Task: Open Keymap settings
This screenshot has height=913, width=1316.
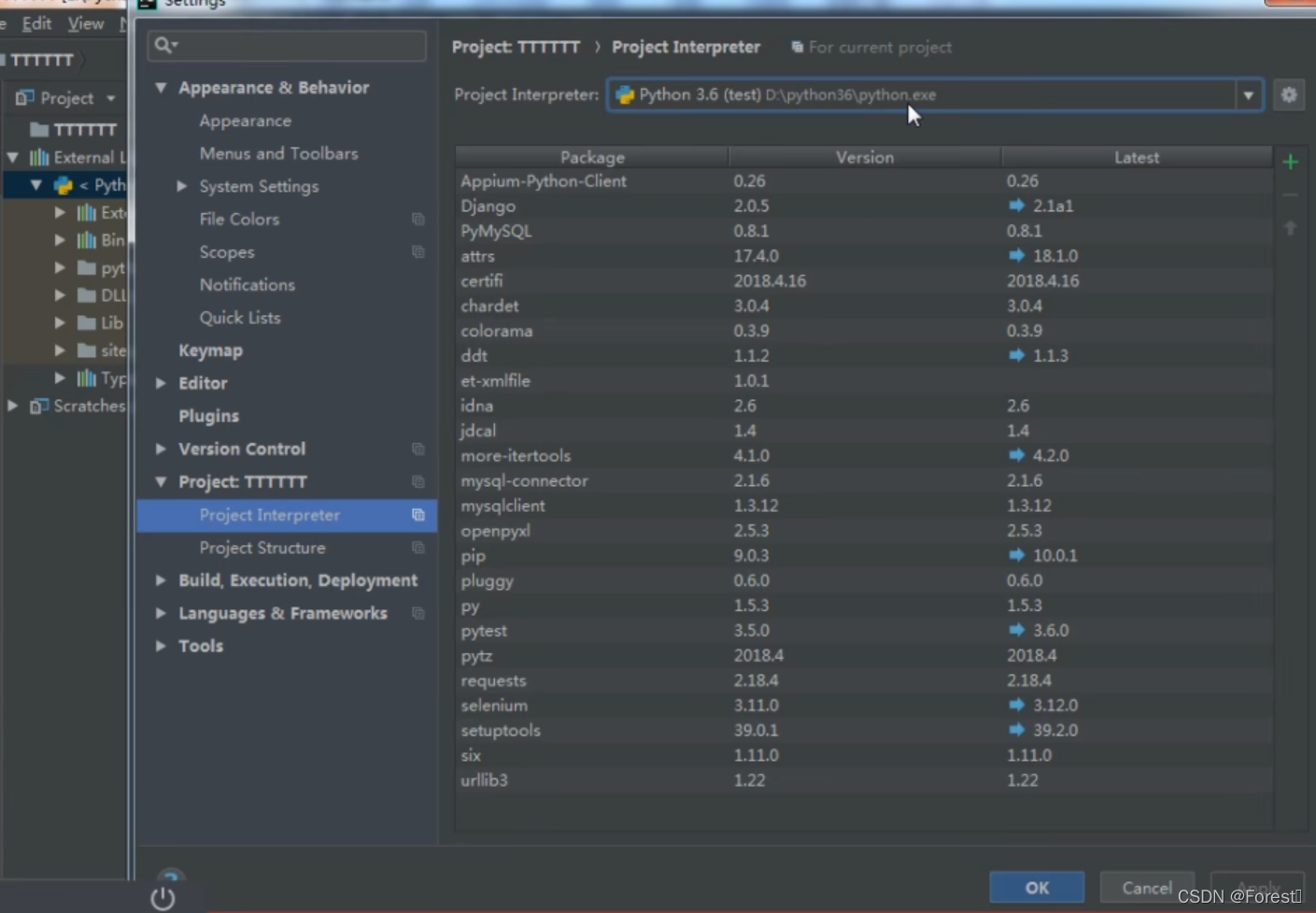Action: pos(210,350)
